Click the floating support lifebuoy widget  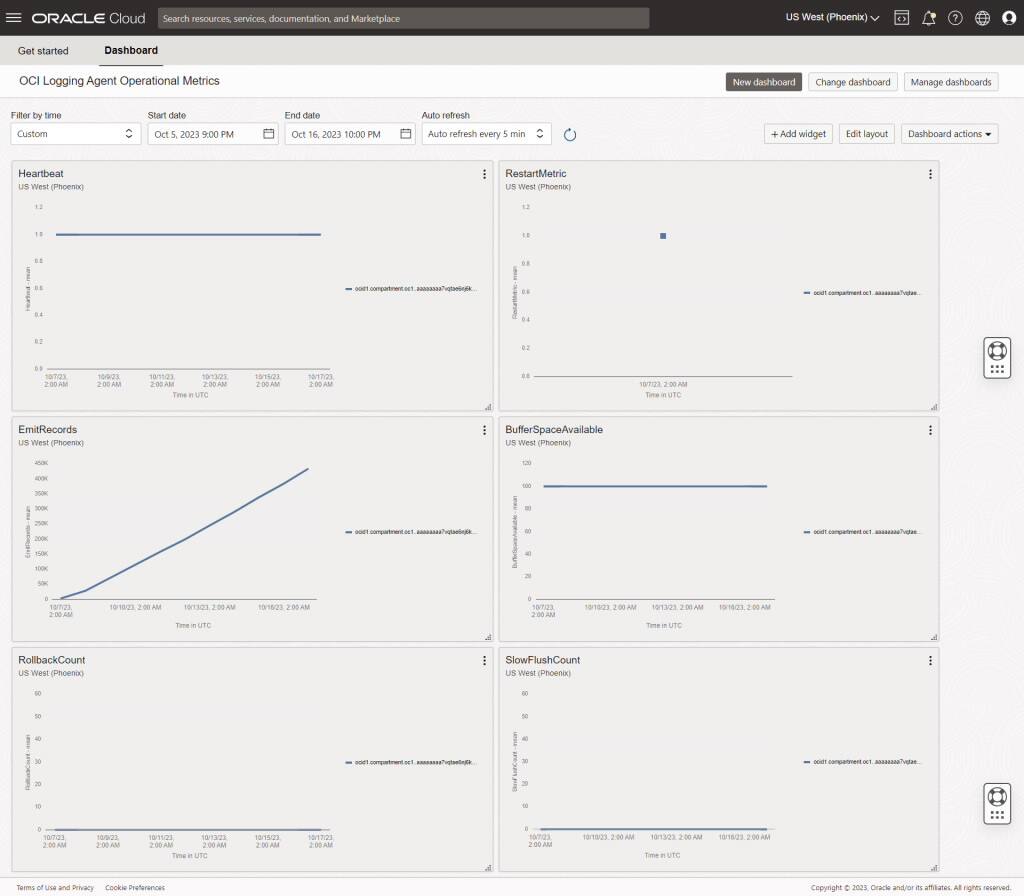pos(996,357)
